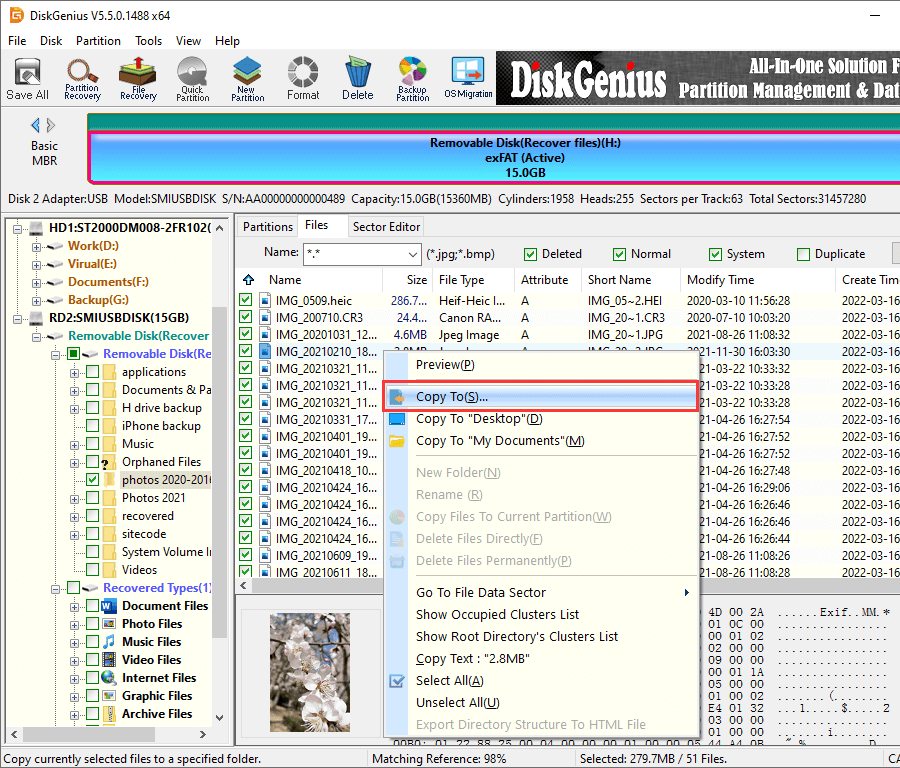The height and width of the screenshot is (768, 900).
Task: Click the Backup Partition icon
Action: tap(412, 79)
